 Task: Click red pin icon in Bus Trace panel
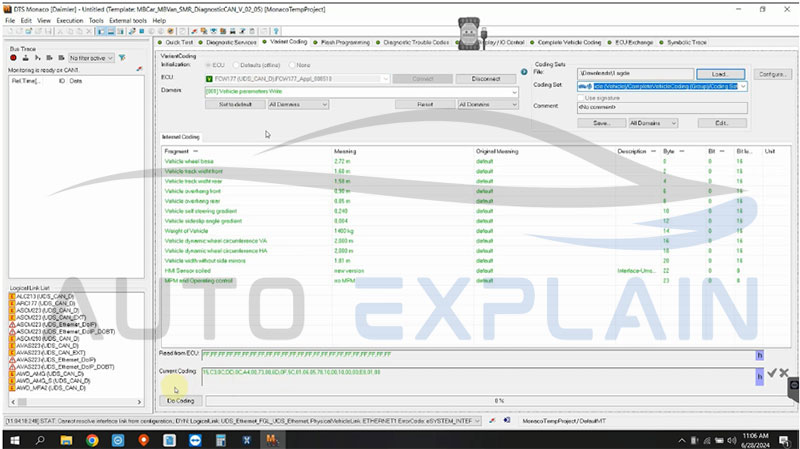tap(139, 69)
